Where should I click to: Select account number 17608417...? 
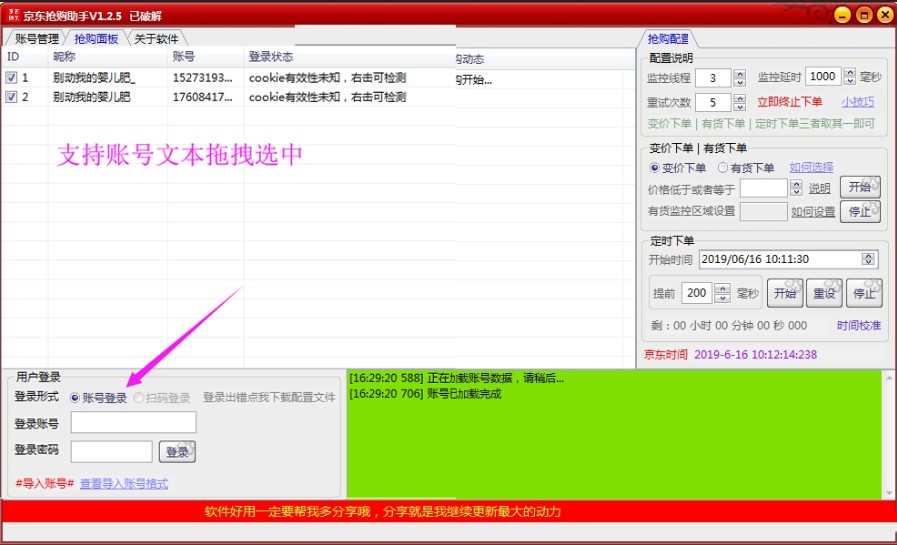point(203,97)
